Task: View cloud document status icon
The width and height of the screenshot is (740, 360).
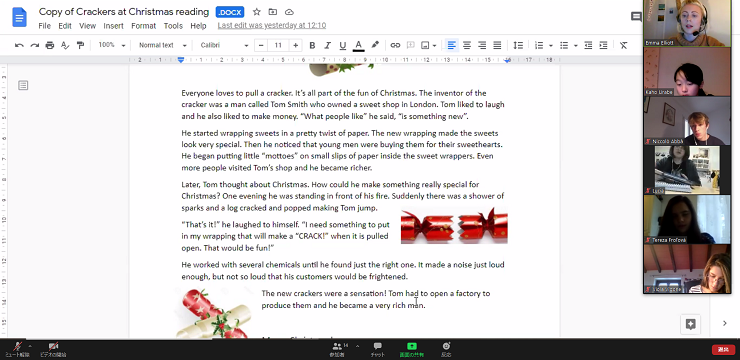Action: click(x=289, y=12)
